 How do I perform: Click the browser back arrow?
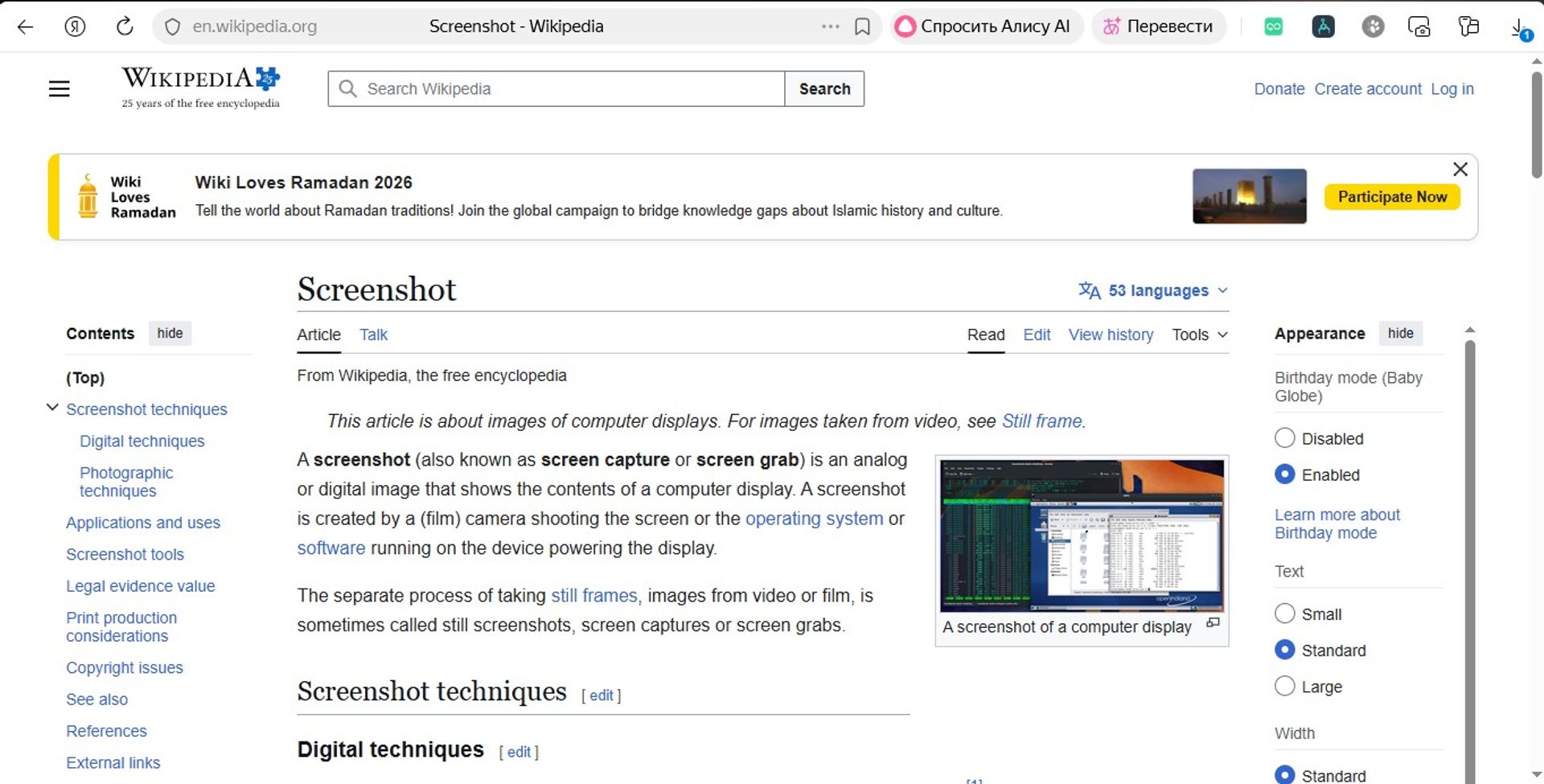[26, 27]
